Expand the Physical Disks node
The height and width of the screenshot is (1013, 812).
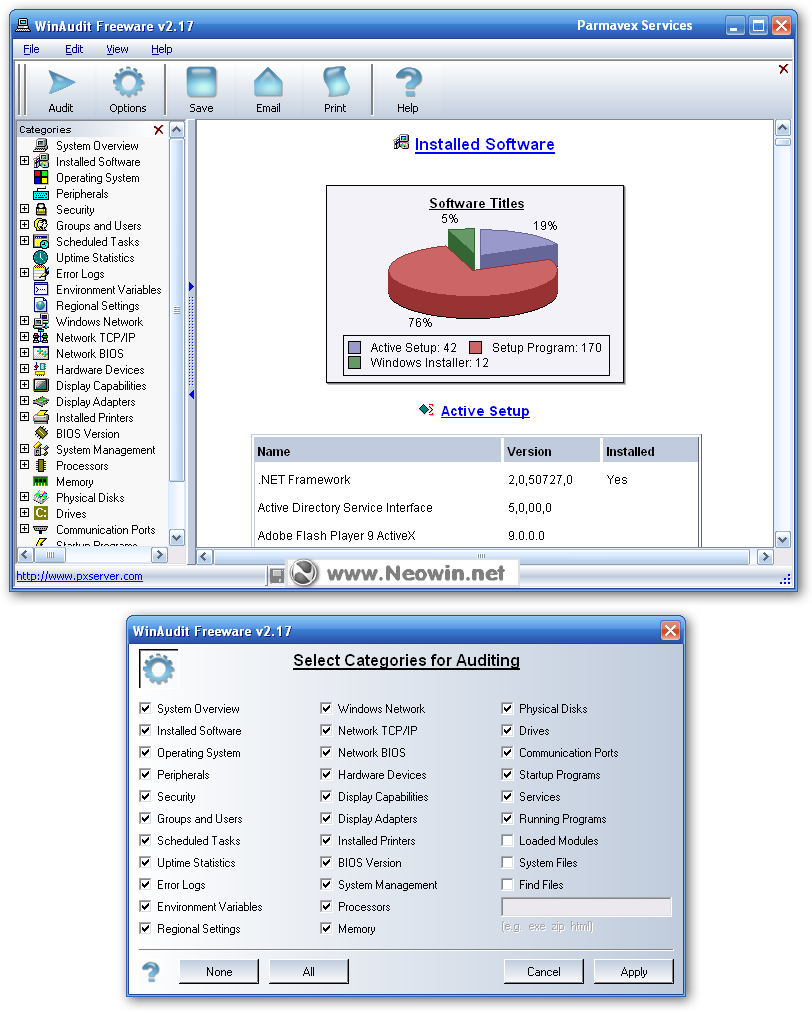coord(25,497)
